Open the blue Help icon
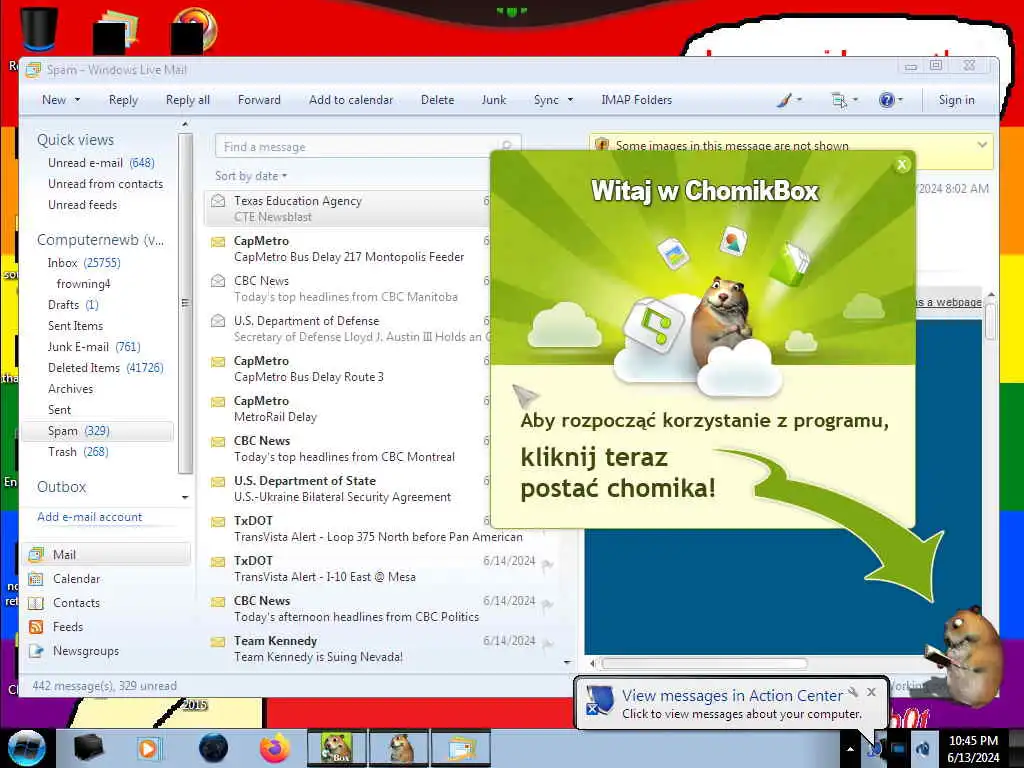This screenshot has height=768, width=1024. pyautogui.click(x=886, y=100)
